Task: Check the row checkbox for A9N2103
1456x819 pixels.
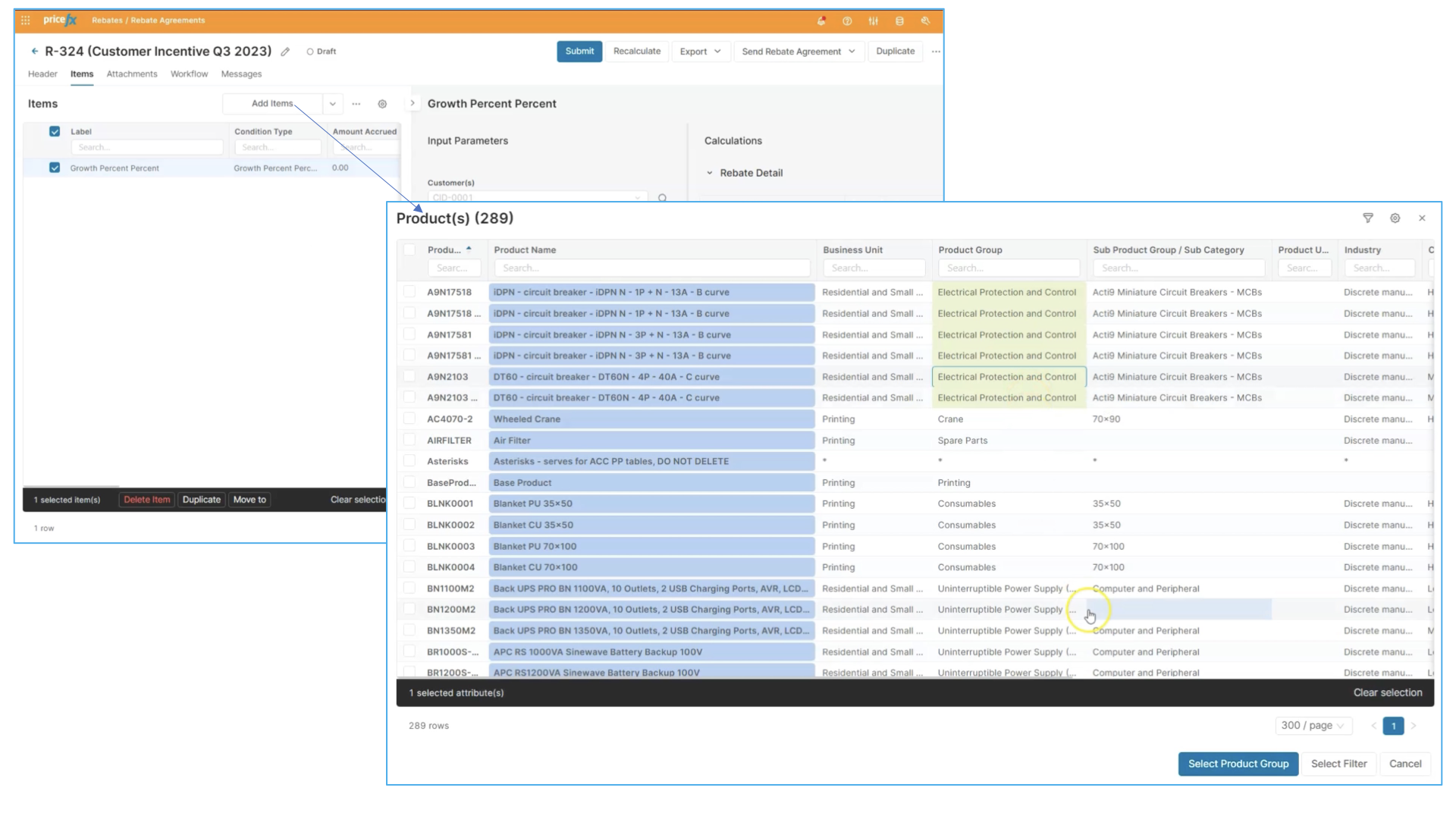Action: tap(409, 377)
